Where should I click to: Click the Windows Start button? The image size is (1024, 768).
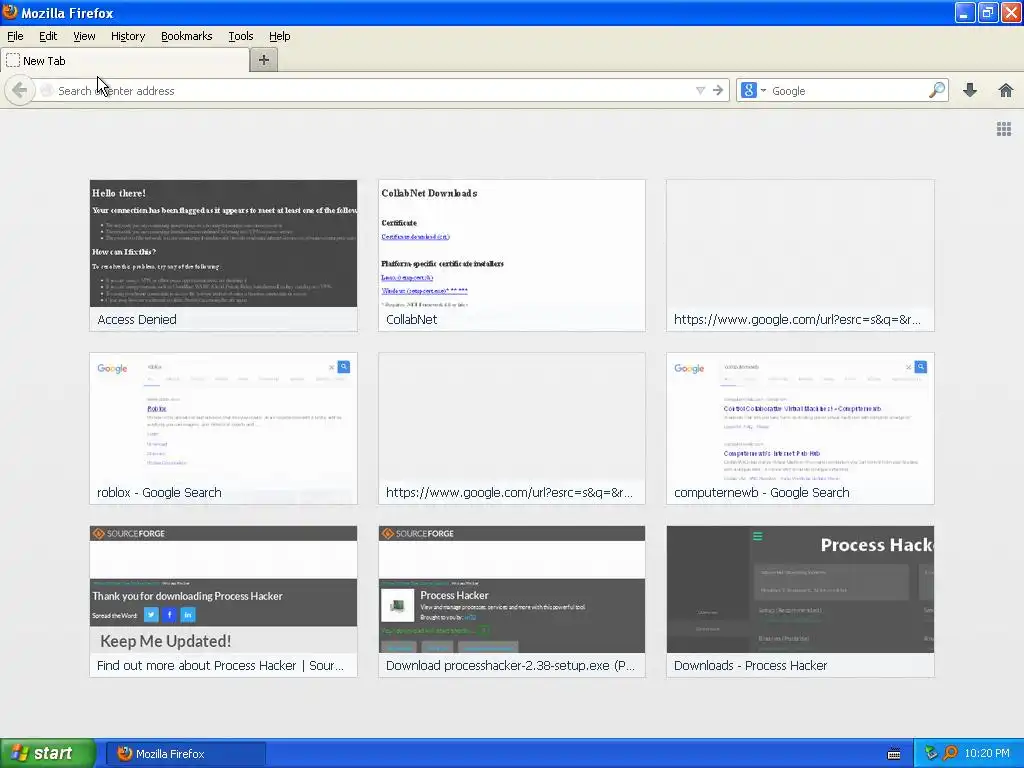(x=48, y=753)
